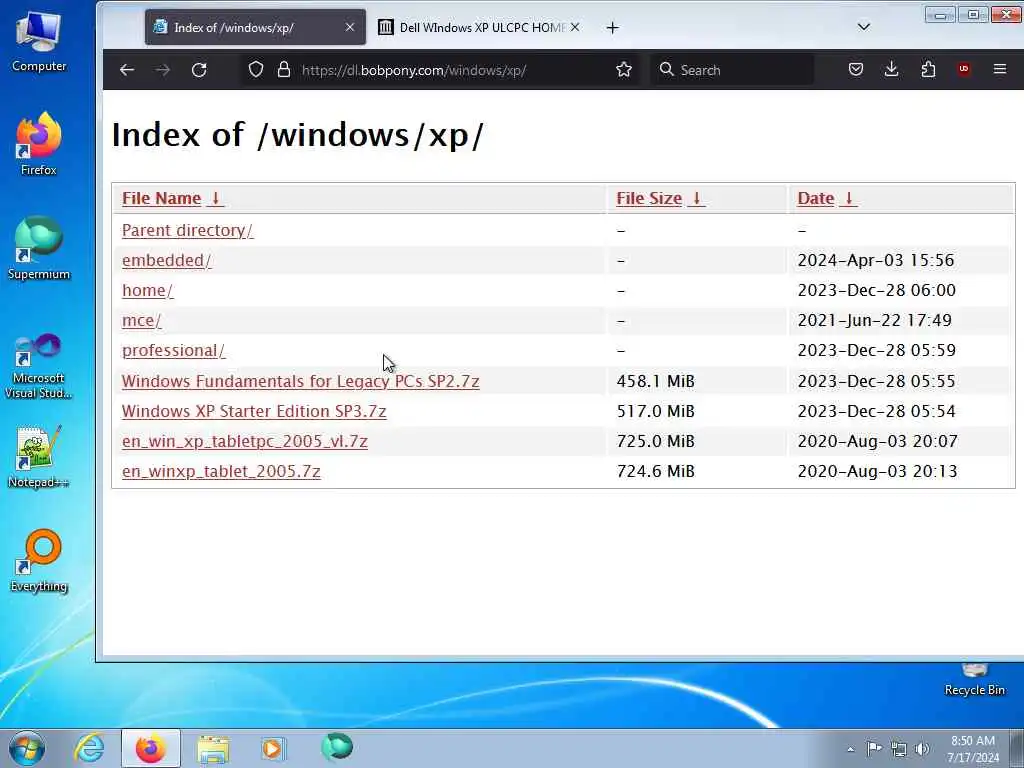Select the Recycle Bin desktop icon
Screen dimensions: 1024x768
[974, 680]
